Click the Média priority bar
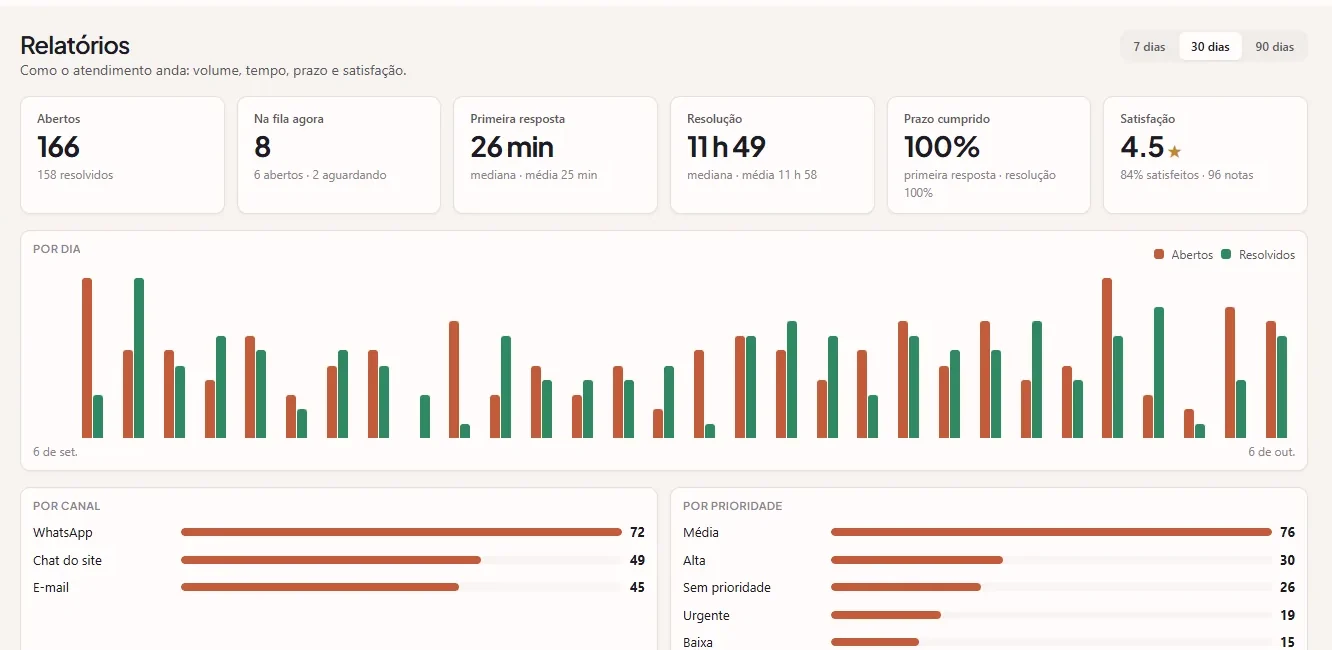 coord(1051,532)
